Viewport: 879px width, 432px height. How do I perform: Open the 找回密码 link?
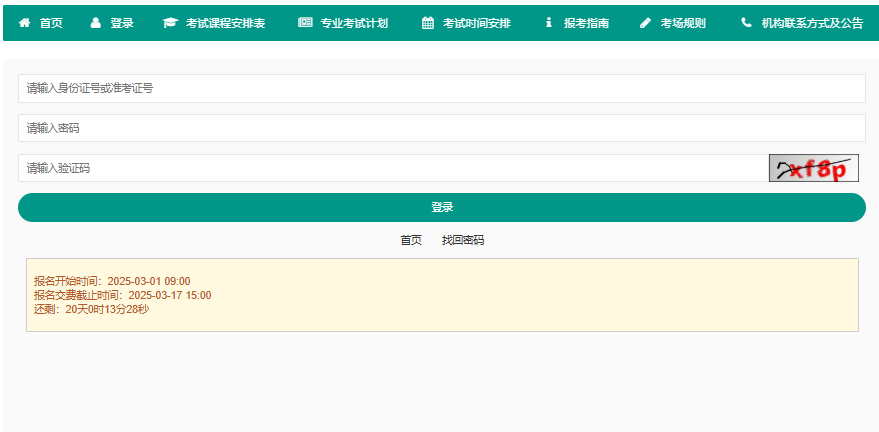(463, 240)
